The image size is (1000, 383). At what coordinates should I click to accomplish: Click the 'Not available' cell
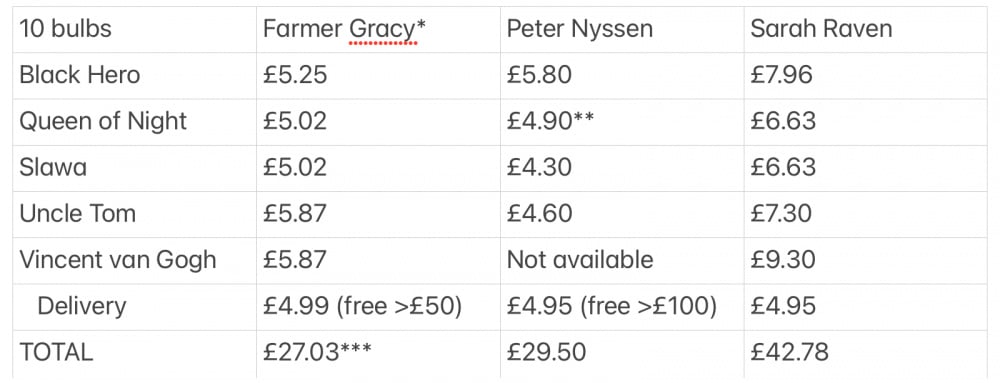622,260
